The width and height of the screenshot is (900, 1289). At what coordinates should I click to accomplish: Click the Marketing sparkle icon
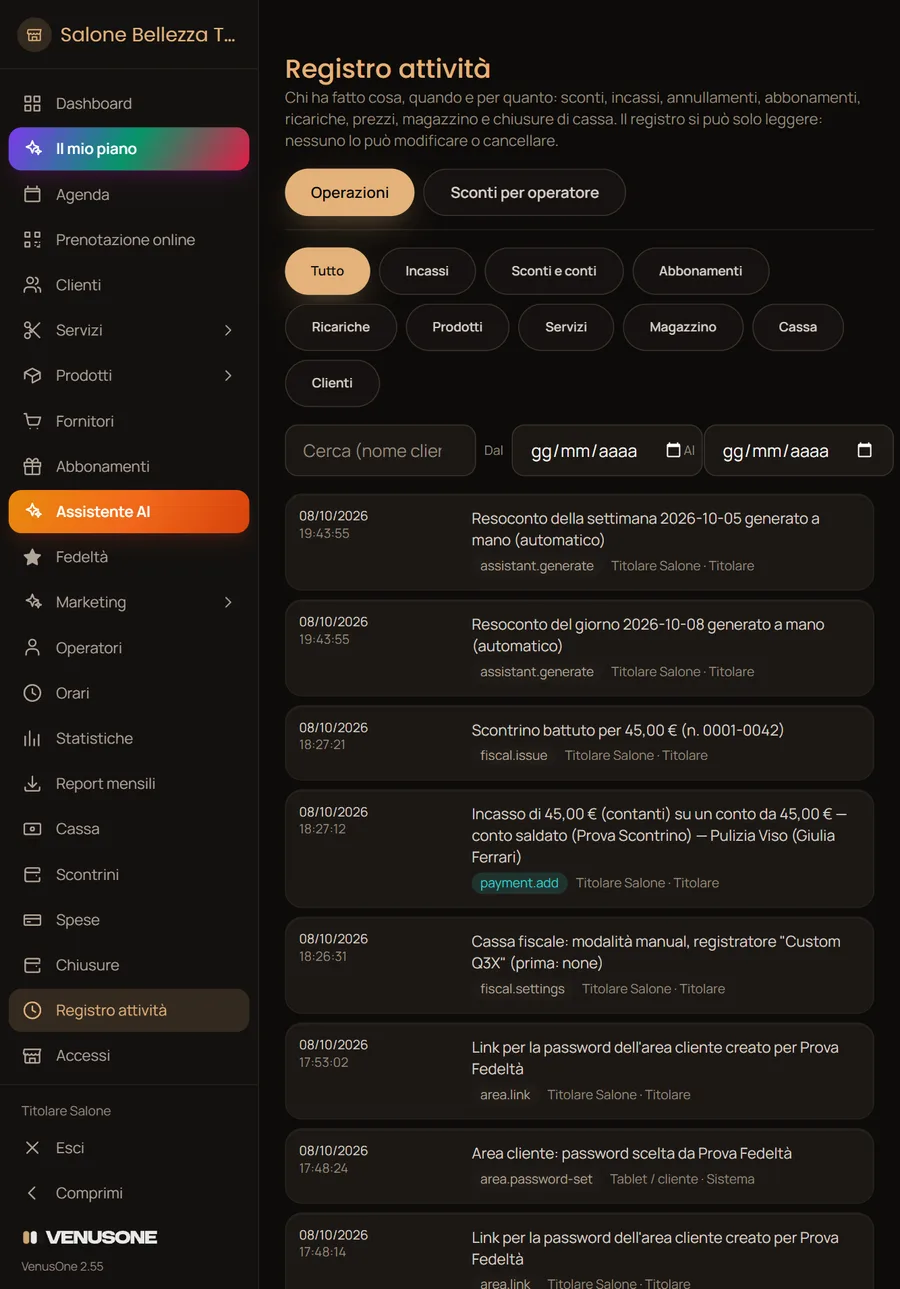pos(32,602)
